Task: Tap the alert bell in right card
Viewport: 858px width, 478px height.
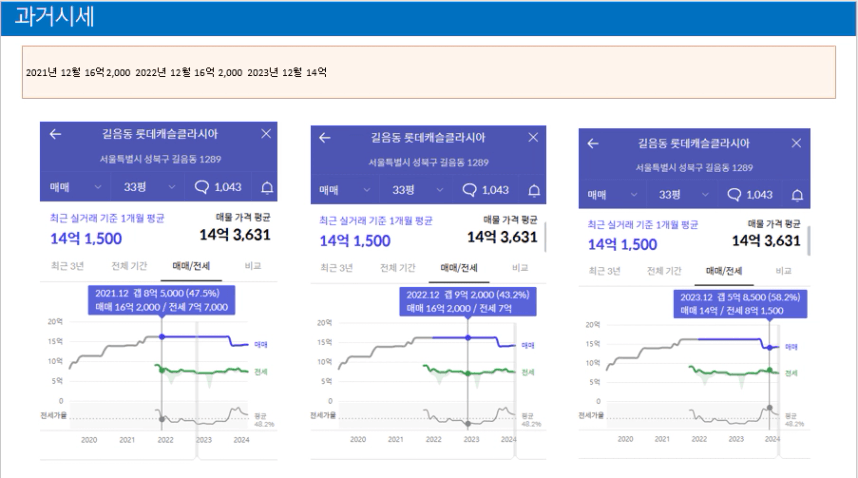Action: coord(797,195)
